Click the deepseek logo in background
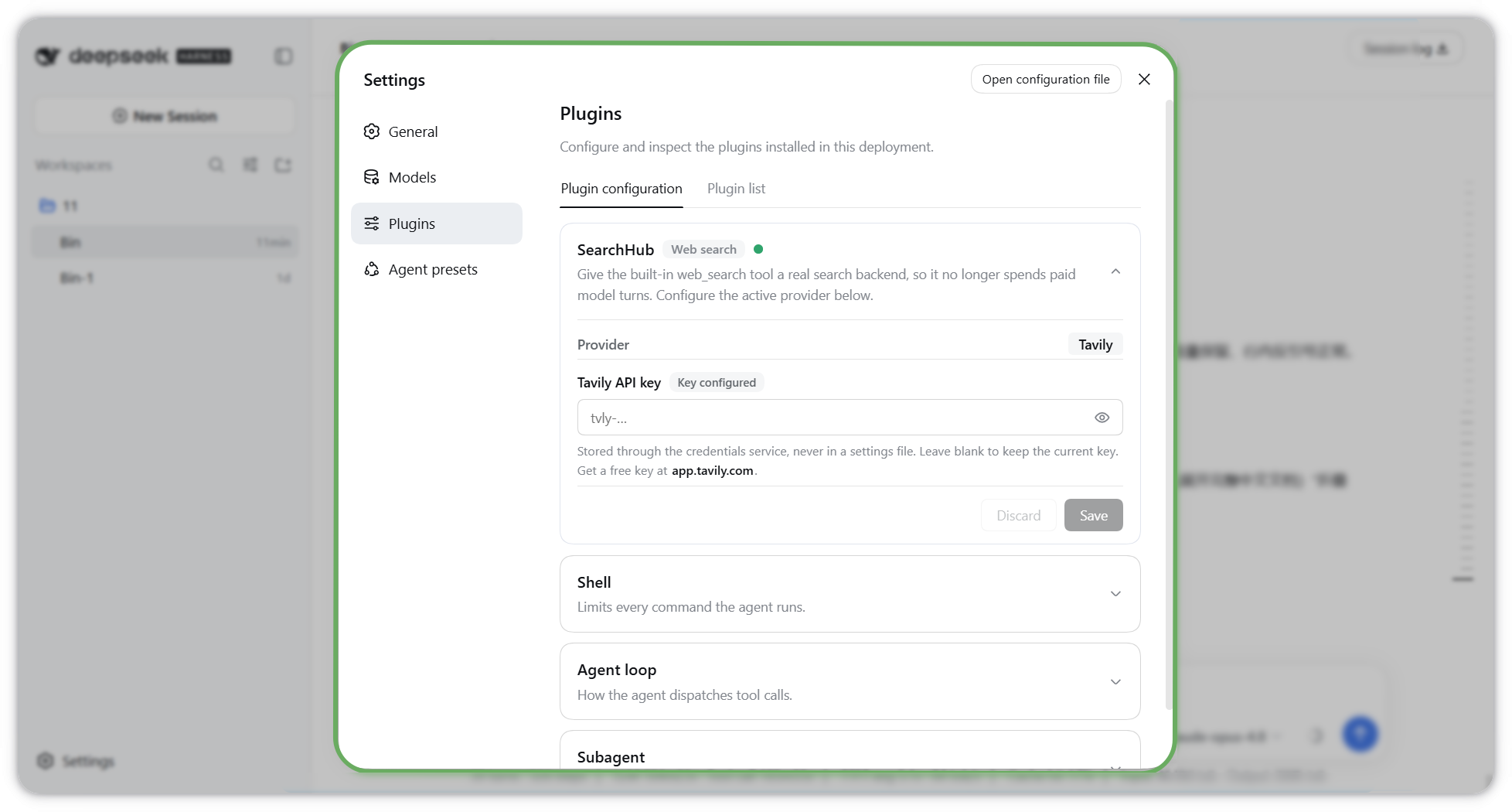Viewport: 1512px width, 812px height. click(x=133, y=56)
